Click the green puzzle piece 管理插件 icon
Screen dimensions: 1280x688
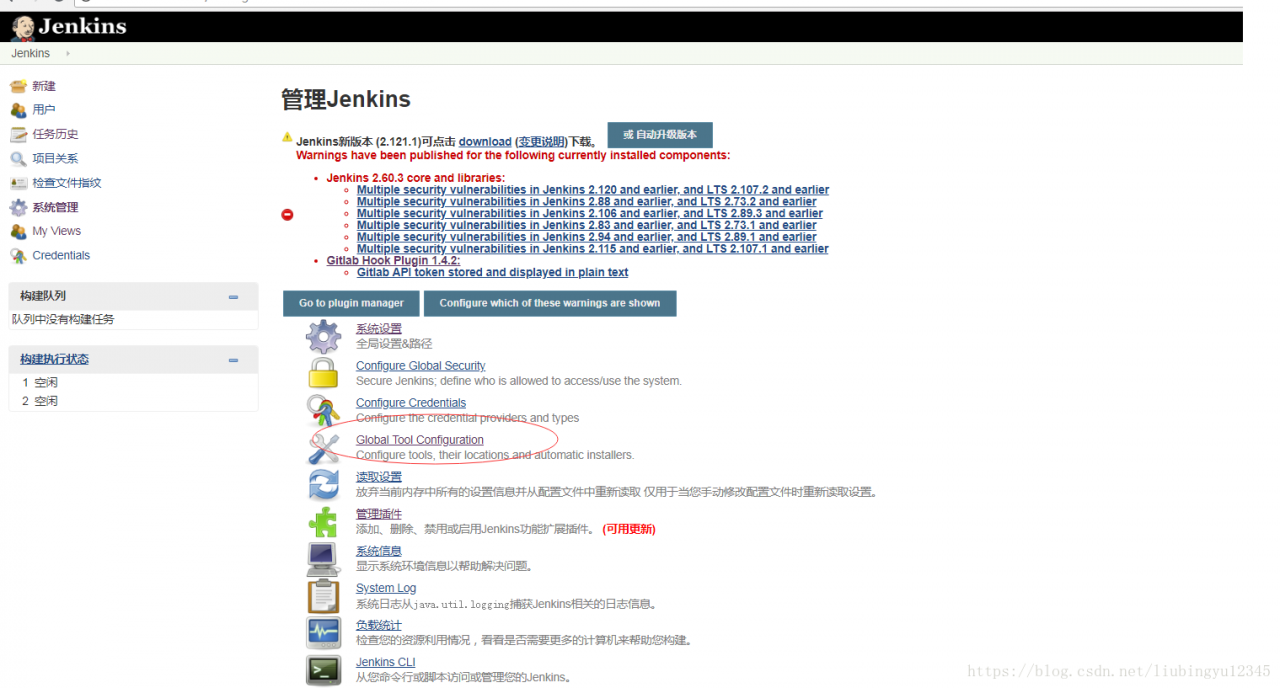(x=323, y=521)
